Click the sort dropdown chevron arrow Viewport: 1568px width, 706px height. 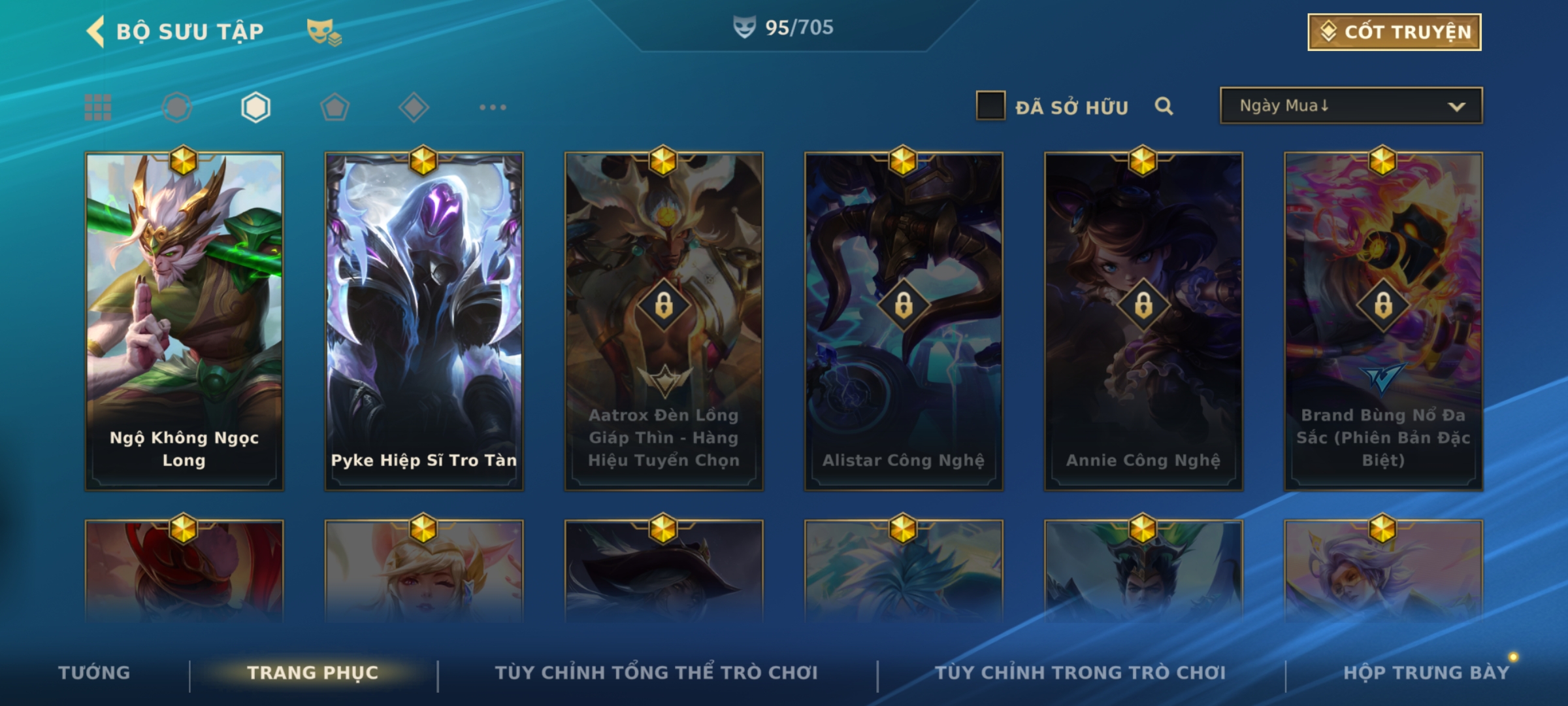click(x=1456, y=107)
